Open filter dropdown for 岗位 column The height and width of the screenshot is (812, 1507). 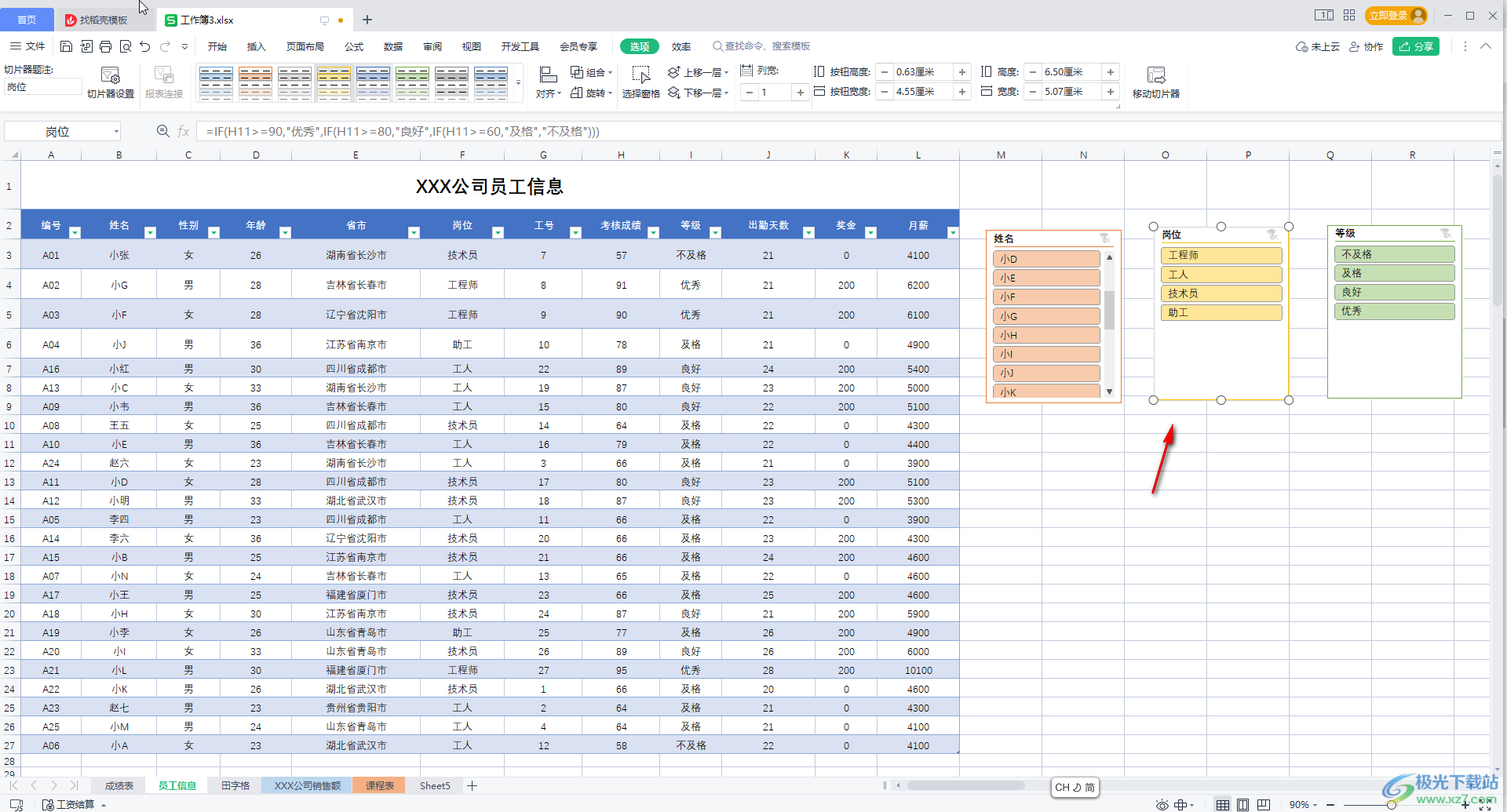[x=498, y=232]
